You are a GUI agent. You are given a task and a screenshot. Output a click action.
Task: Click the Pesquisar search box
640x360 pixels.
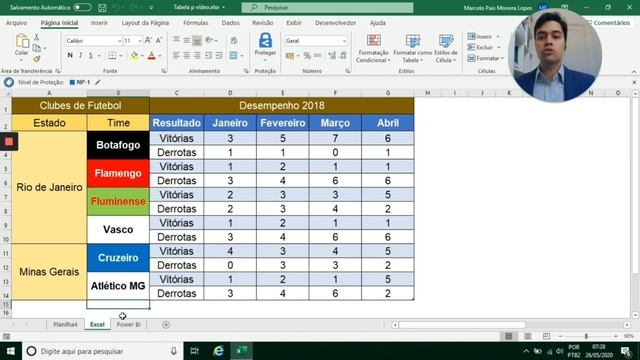click(x=327, y=7)
